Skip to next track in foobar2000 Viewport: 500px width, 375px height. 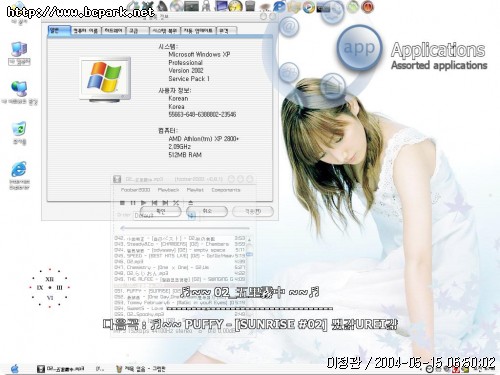tap(165, 202)
